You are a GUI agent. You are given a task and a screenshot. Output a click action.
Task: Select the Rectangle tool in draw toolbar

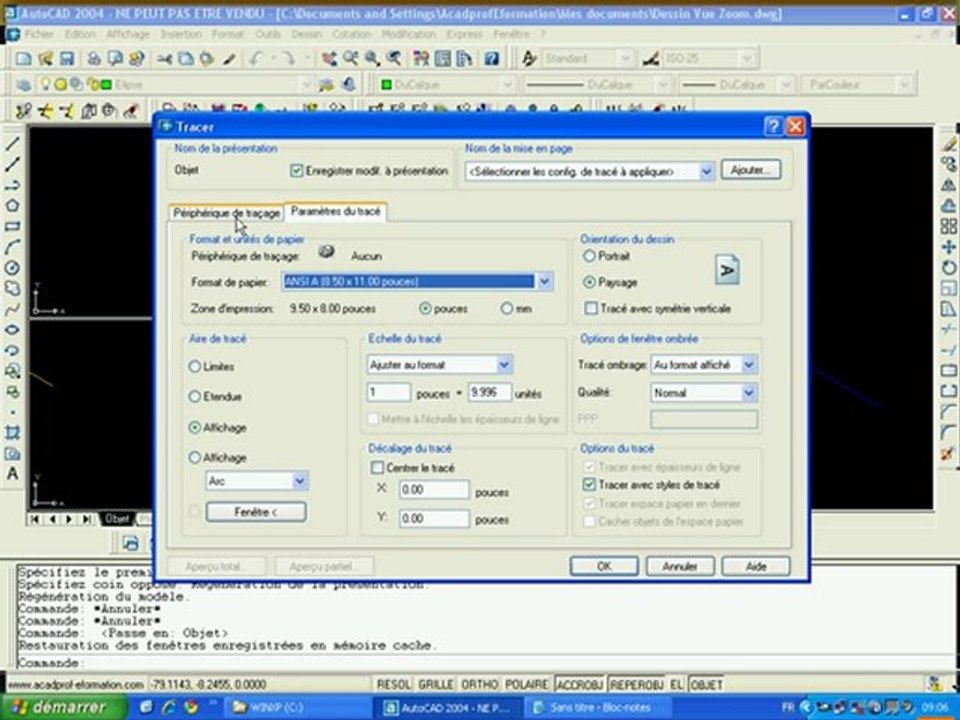pos(12,227)
